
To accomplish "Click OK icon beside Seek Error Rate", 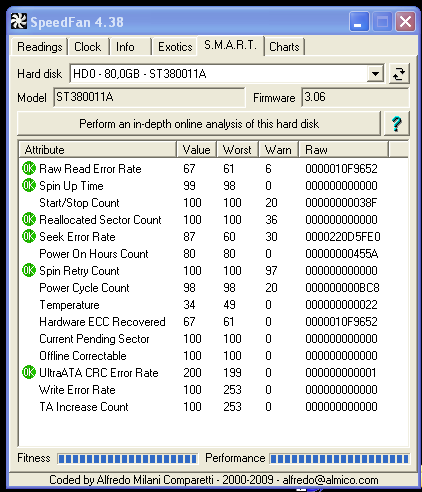I will 29,237.
